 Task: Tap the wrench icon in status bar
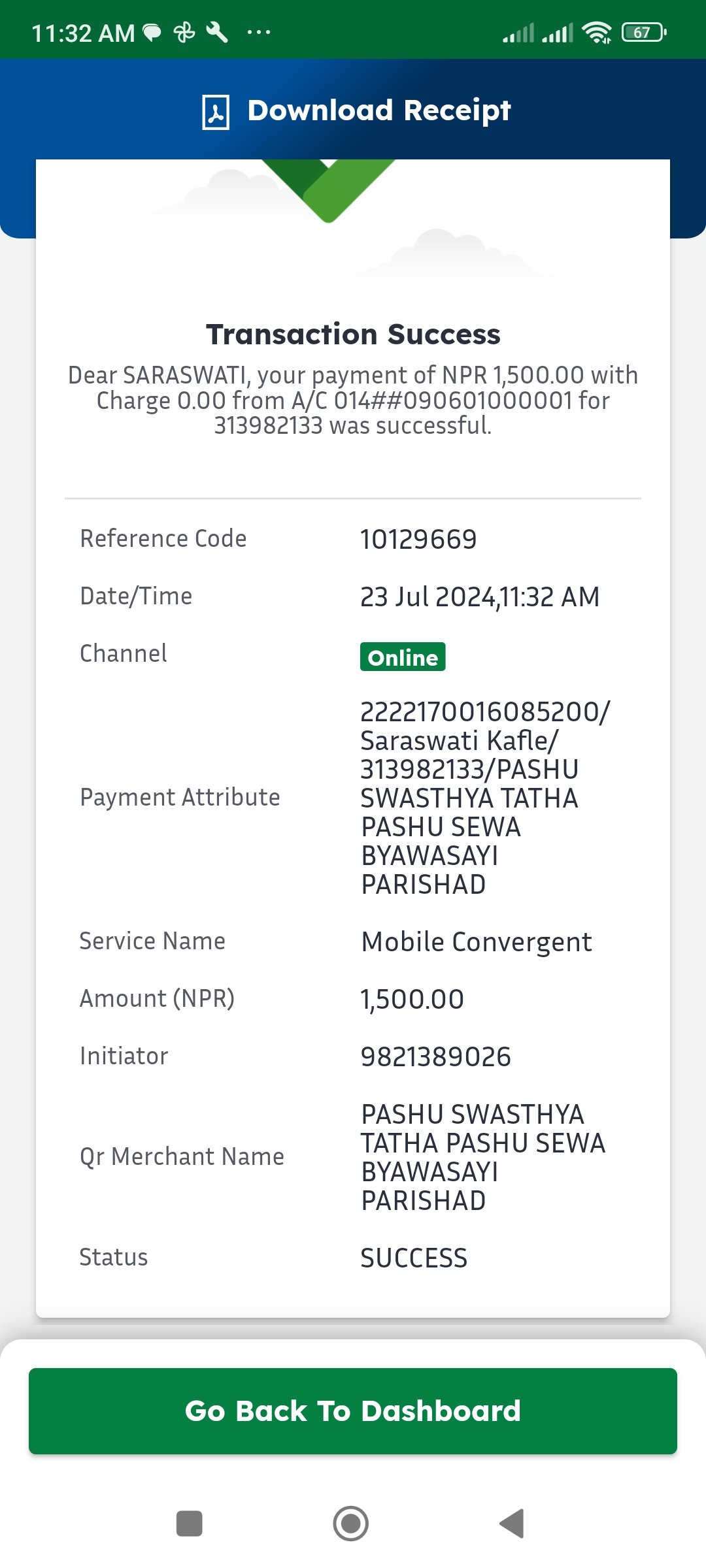point(217,32)
